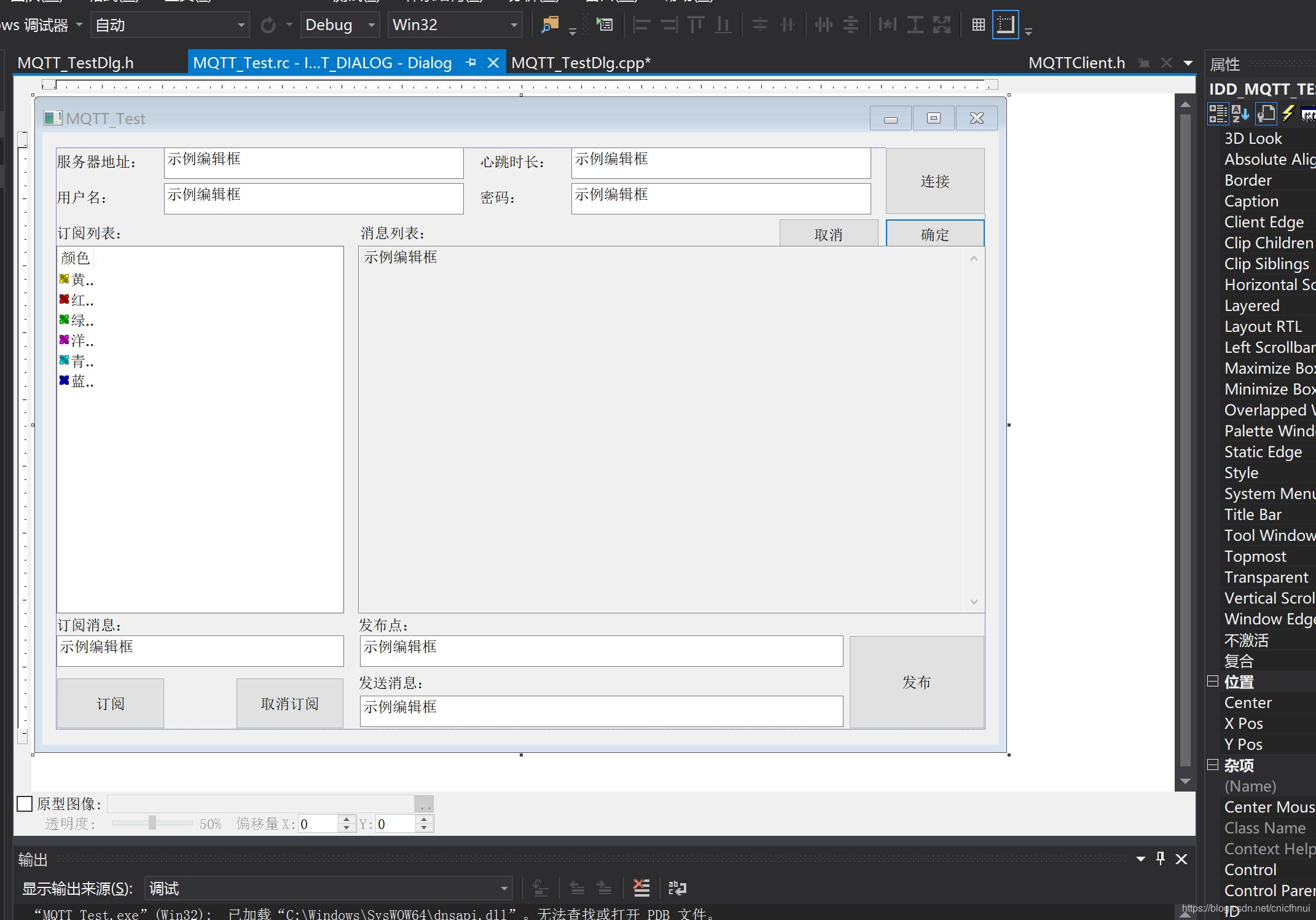1316x920 pixels.
Task: Open the Win32 platform dropdown
Action: point(454,25)
